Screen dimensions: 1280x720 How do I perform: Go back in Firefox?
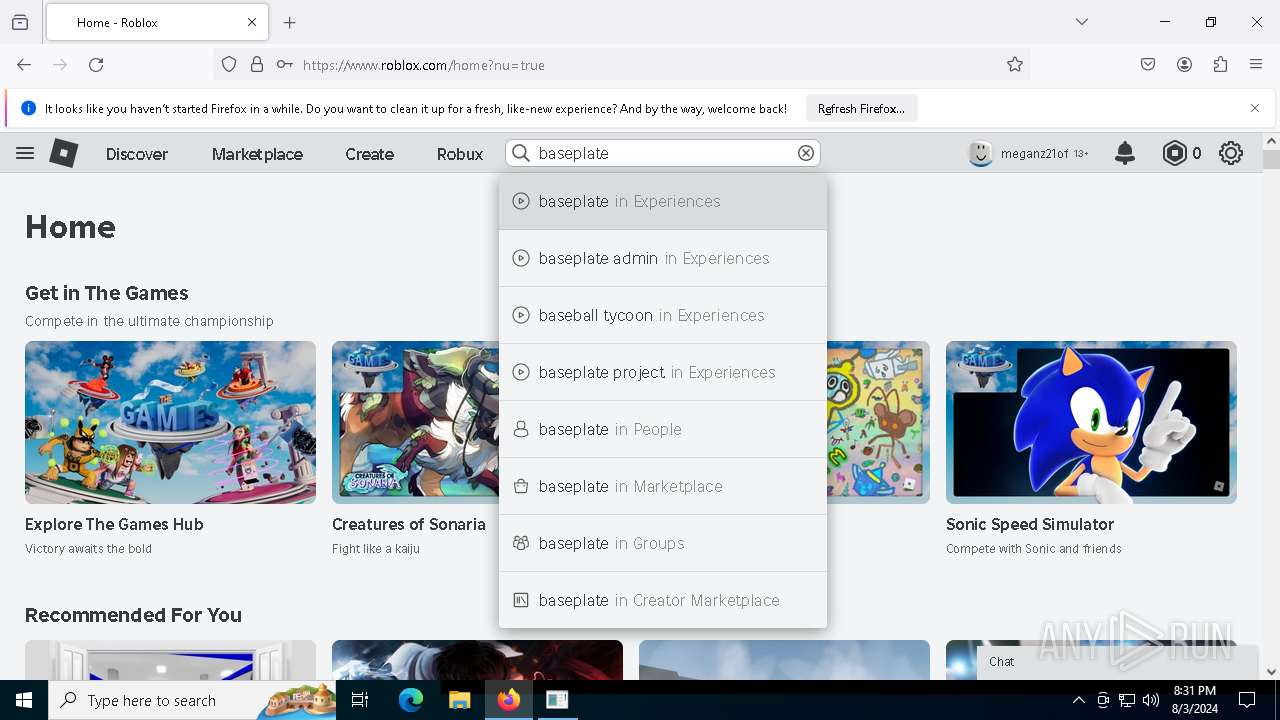24,65
